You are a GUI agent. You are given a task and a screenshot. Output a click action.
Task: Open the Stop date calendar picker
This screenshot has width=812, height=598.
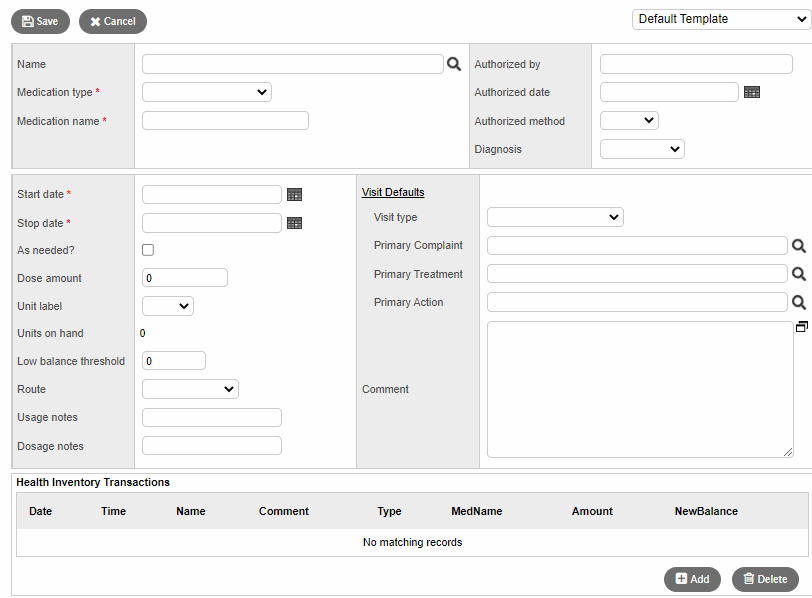(x=294, y=223)
